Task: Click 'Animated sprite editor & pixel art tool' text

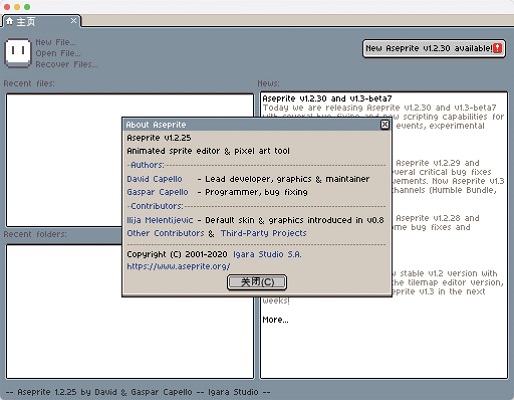Action: [x=208, y=151]
